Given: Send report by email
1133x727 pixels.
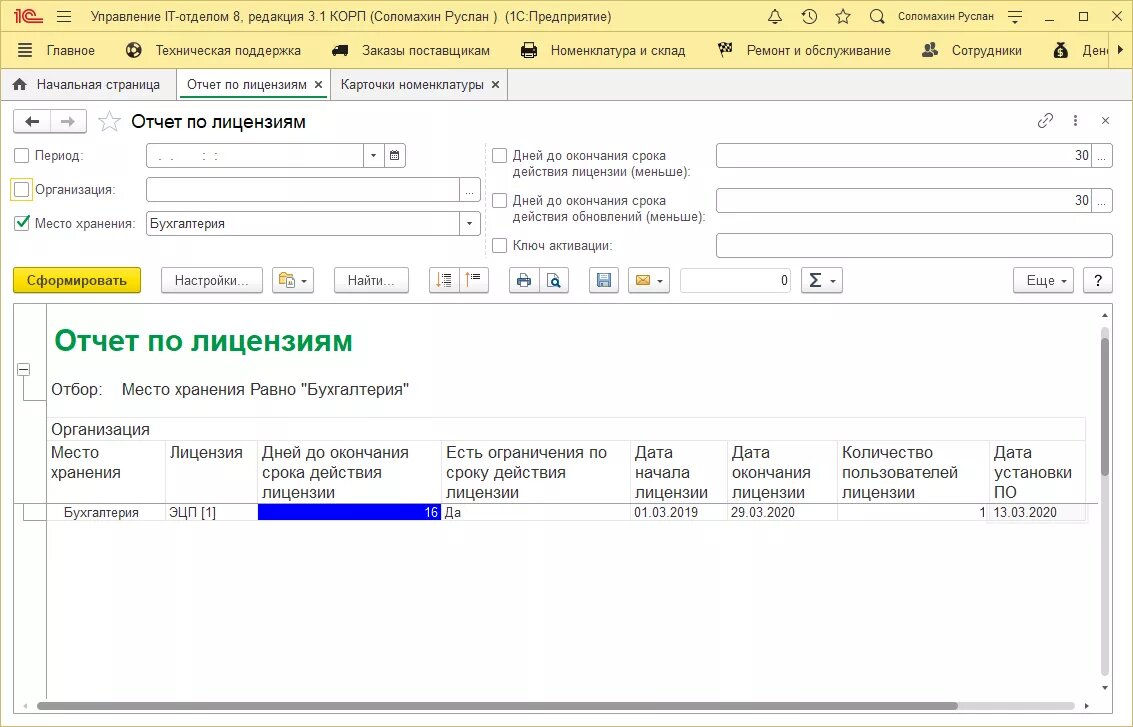Looking at the screenshot, I should coord(648,280).
